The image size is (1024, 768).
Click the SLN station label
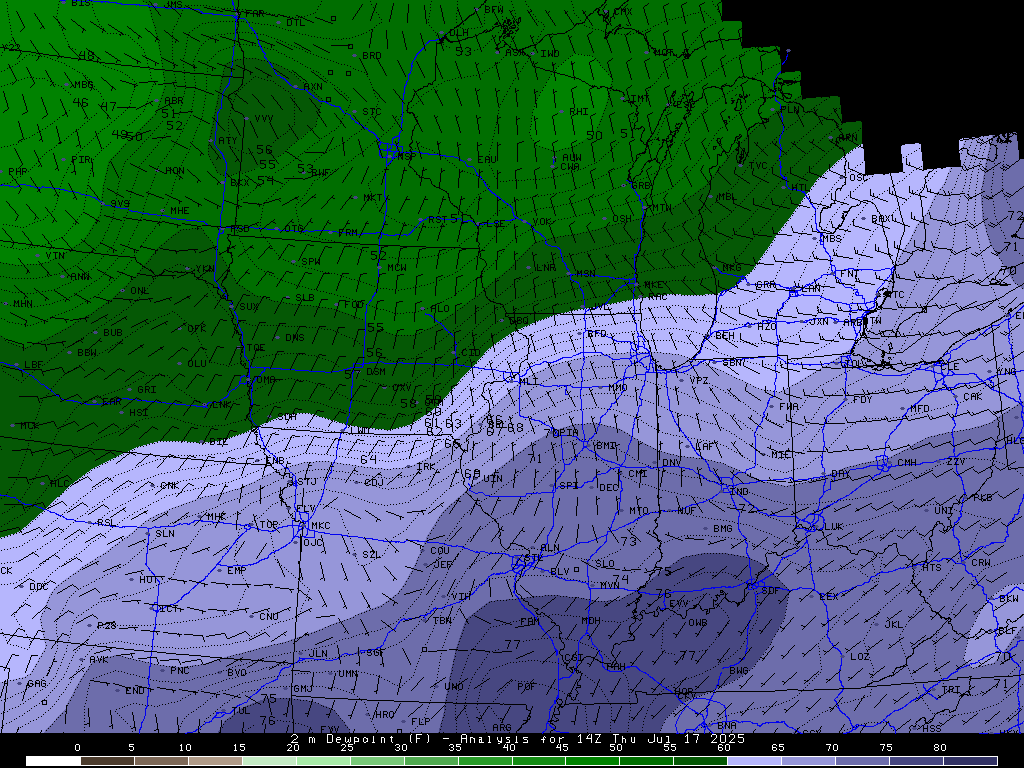(x=165, y=534)
